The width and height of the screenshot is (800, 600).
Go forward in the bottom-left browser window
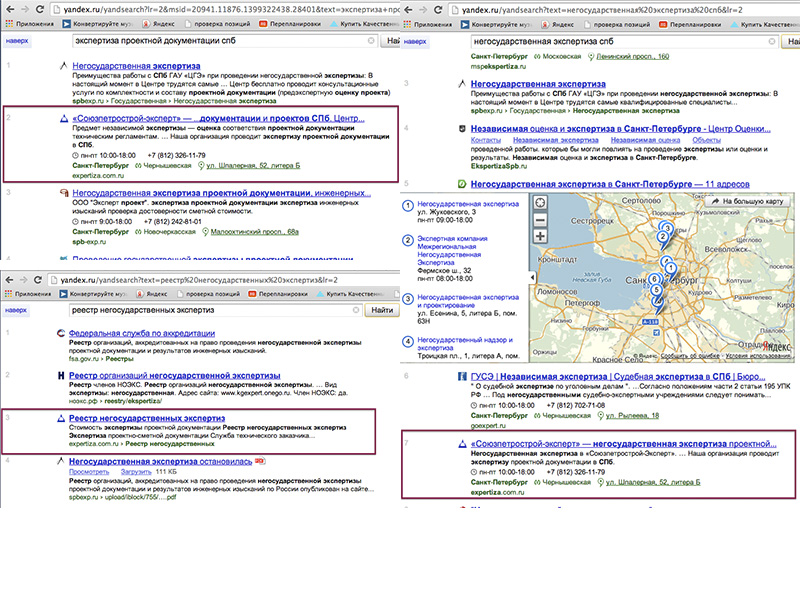tap(23, 280)
